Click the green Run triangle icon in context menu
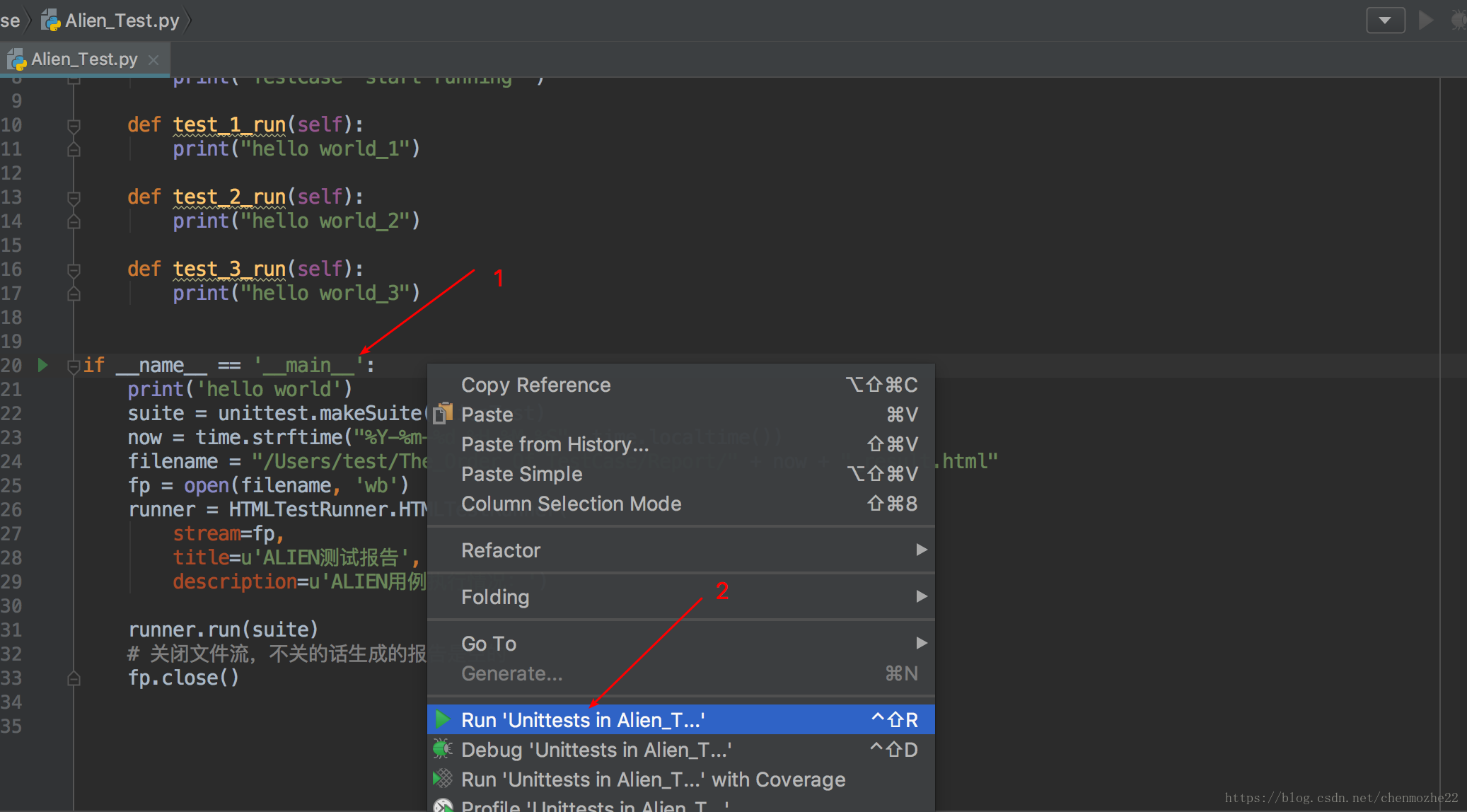 [443, 719]
